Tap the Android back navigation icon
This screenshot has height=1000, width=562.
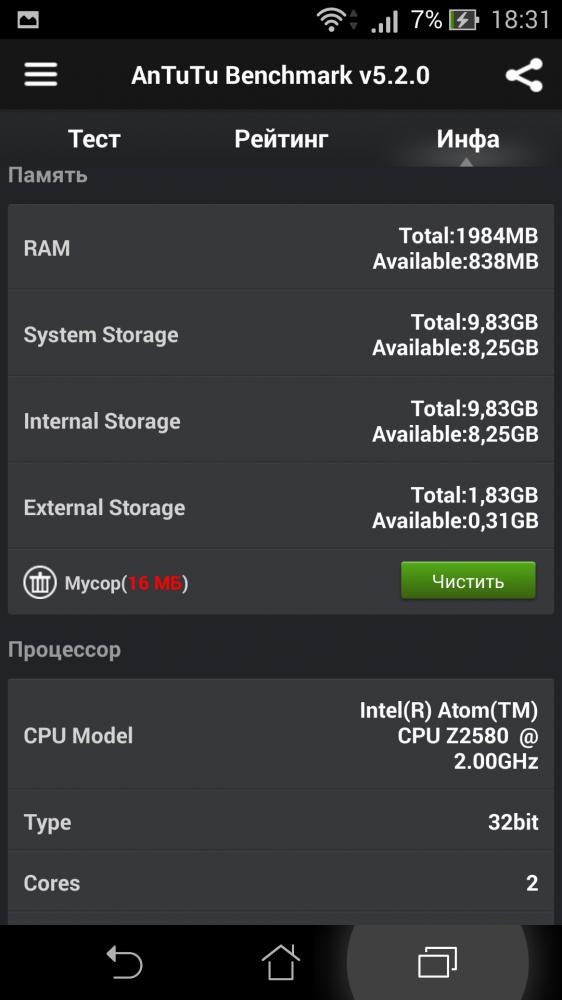[x=124, y=962]
